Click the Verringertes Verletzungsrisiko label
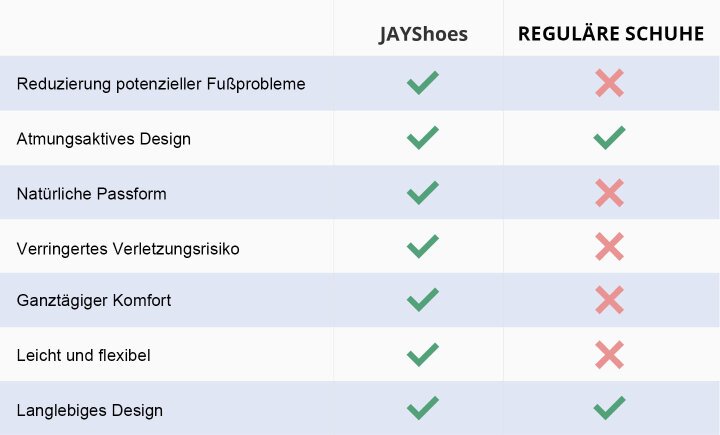 point(128,247)
